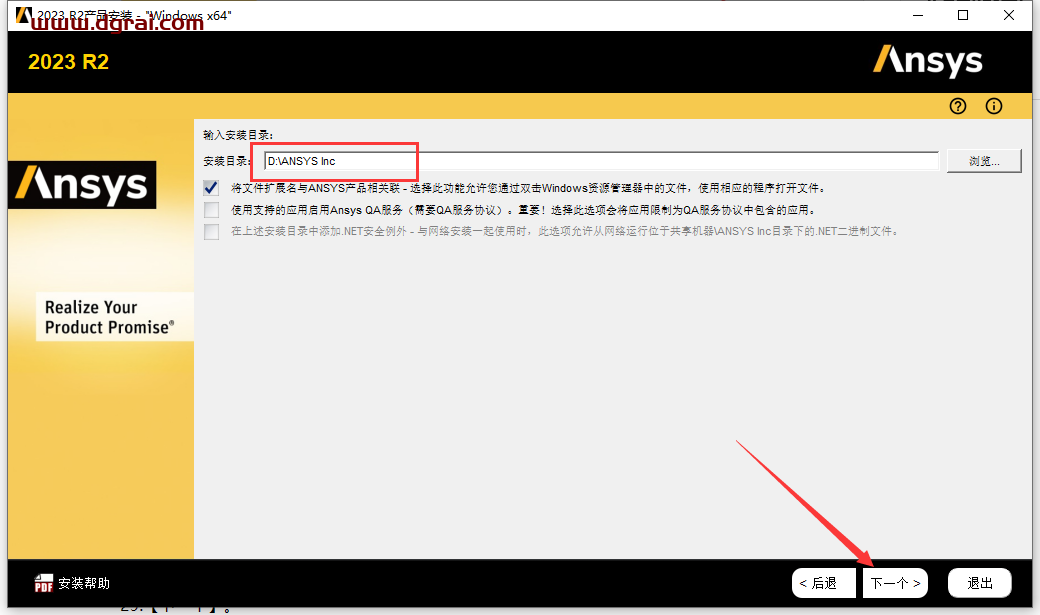This screenshot has width=1040, height=615.
Task: Enable Ansys QA services checkbox
Action: click(x=211, y=210)
